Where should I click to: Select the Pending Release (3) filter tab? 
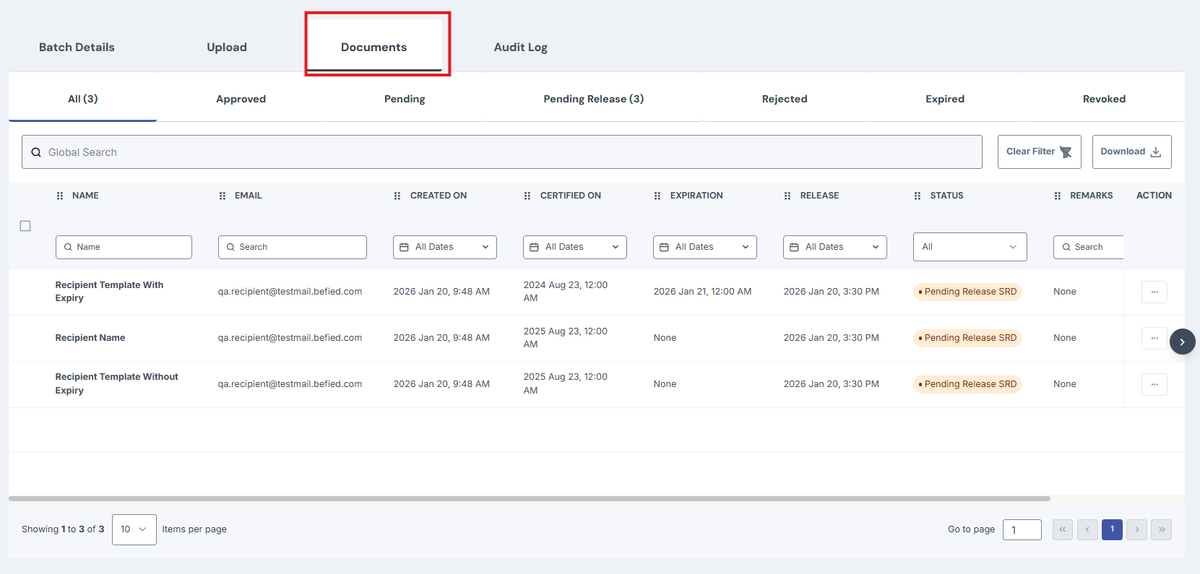click(593, 99)
